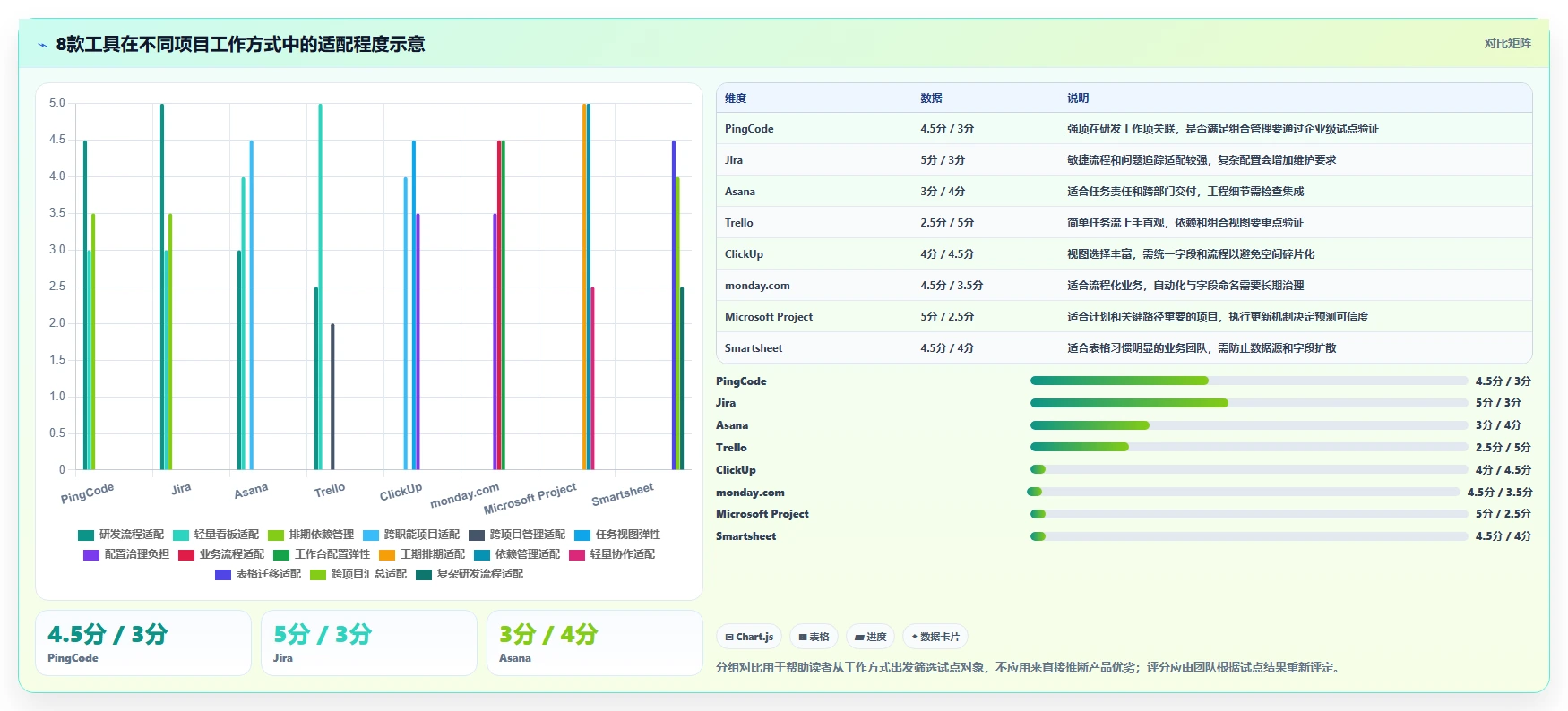Select the 进度 chip
The width and height of the screenshot is (1568, 711).
(870, 637)
